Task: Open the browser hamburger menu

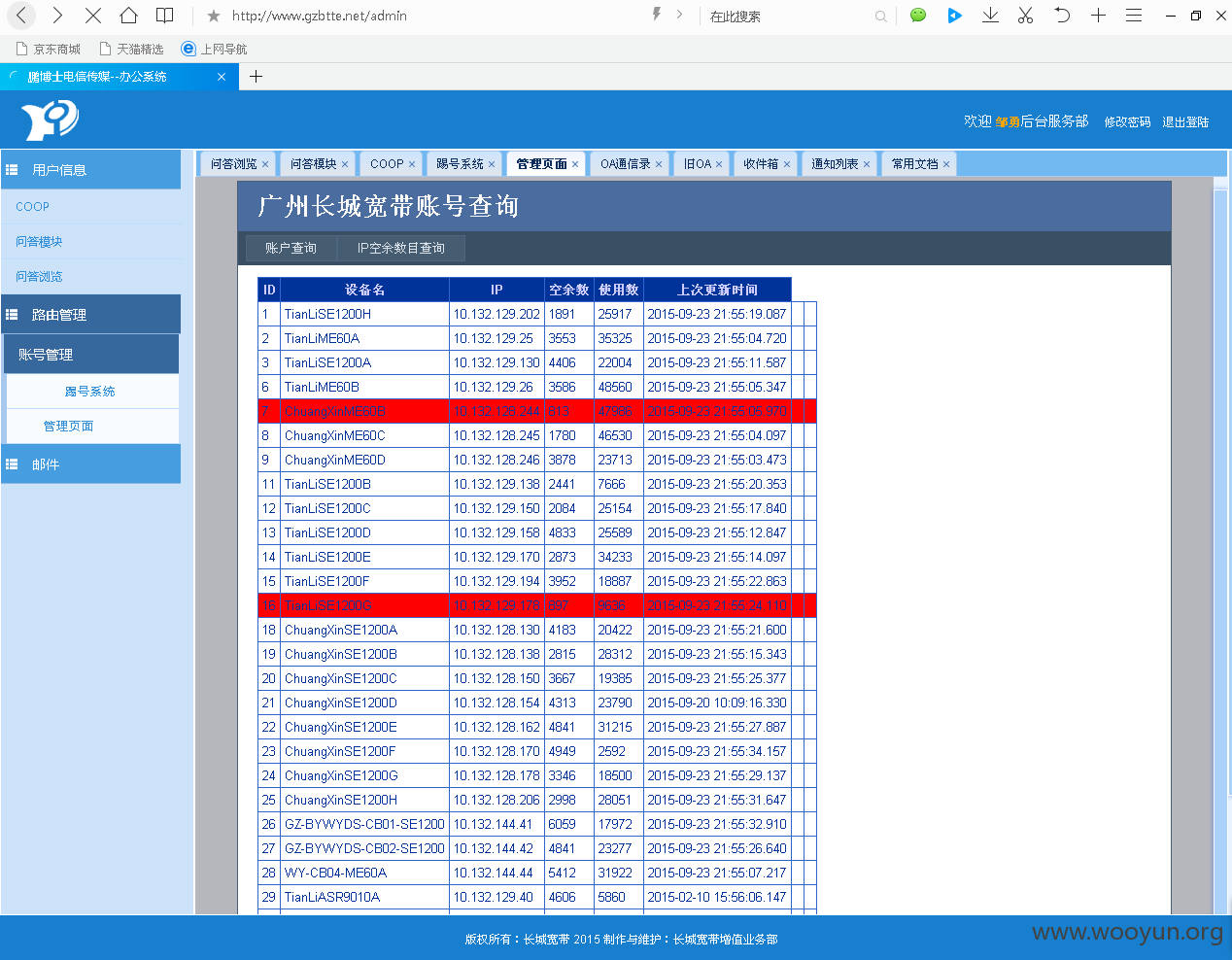Action: click(x=1134, y=16)
